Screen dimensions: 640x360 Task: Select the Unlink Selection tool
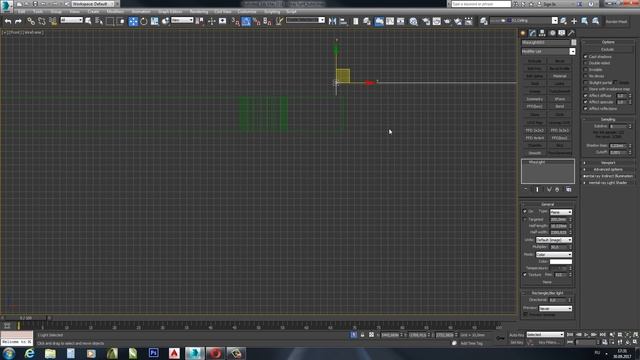pyautogui.click(x=42, y=21)
